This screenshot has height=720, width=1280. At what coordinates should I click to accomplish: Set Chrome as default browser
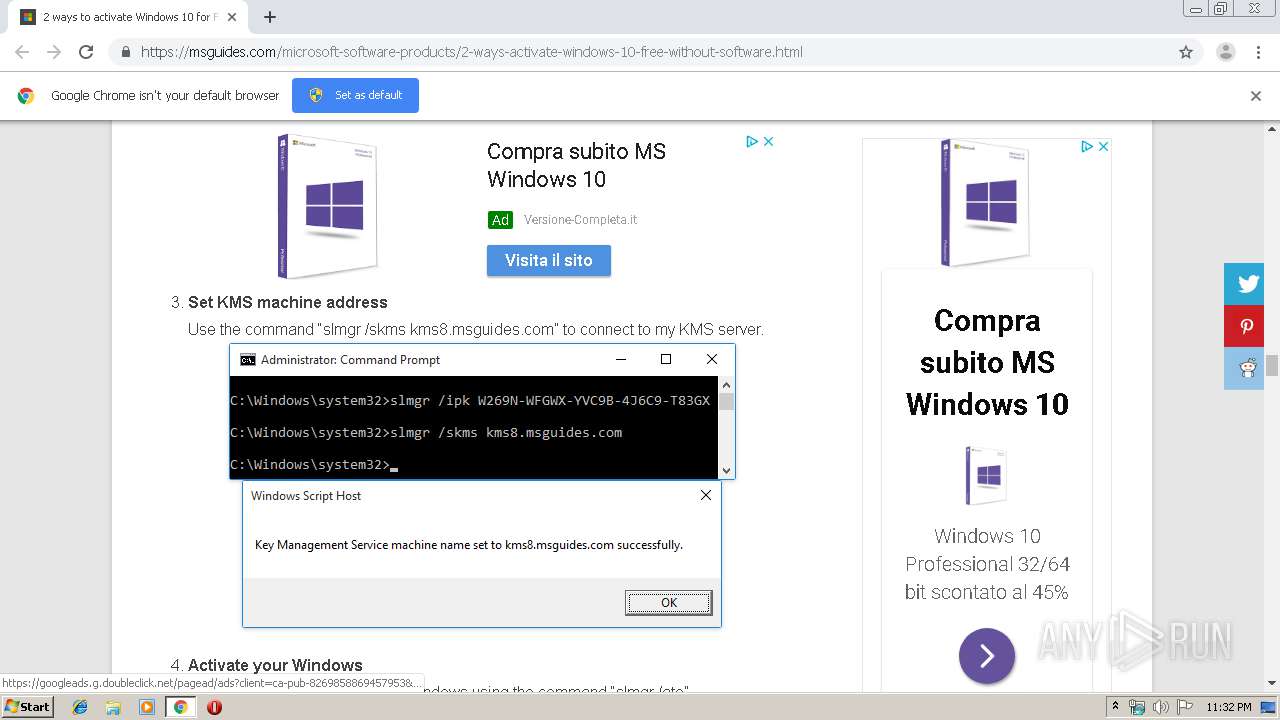(x=355, y=95)
